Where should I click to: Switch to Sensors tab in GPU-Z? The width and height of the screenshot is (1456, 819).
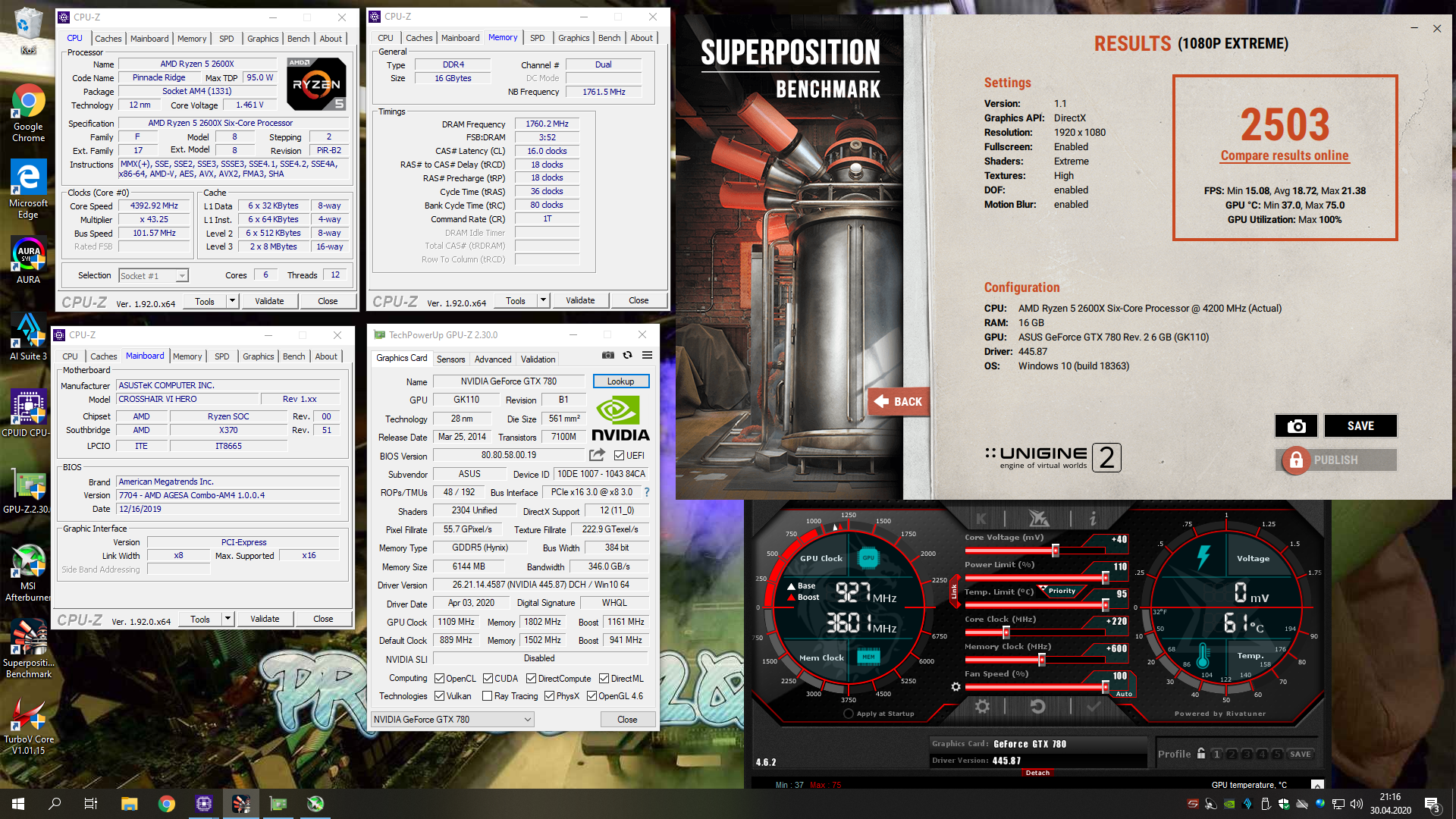coord(450,359)
